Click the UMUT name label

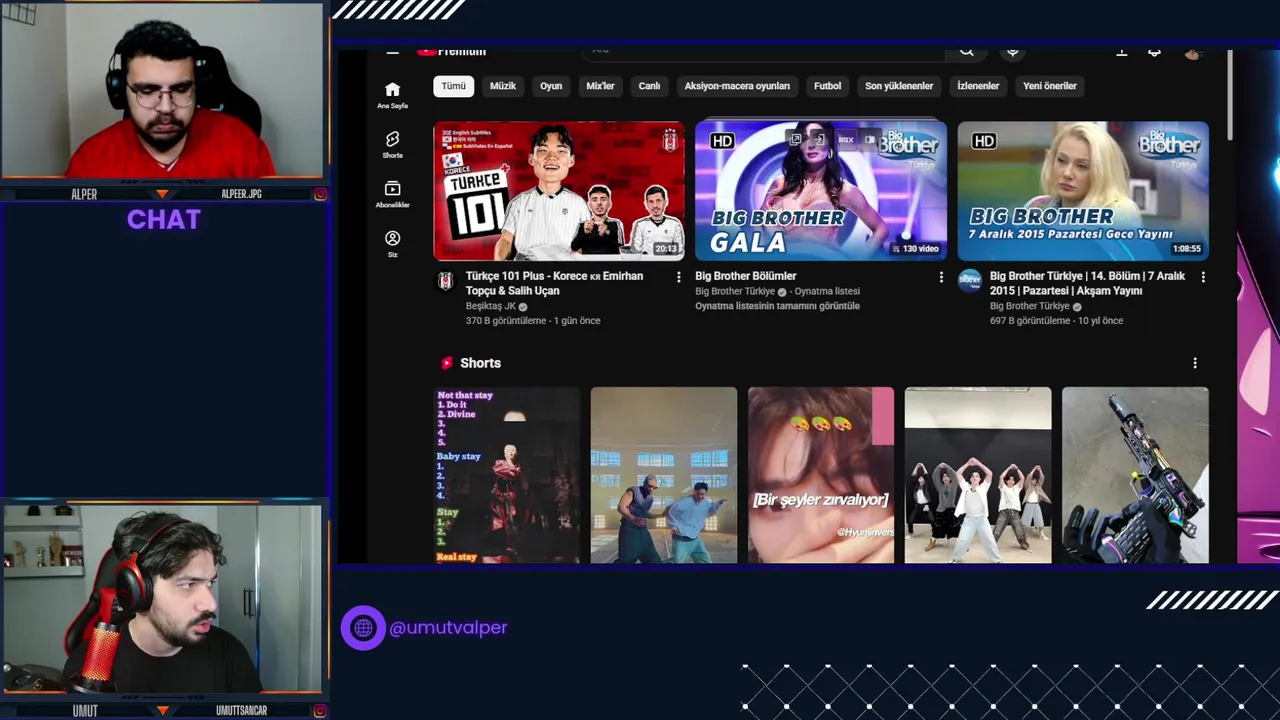85,711
